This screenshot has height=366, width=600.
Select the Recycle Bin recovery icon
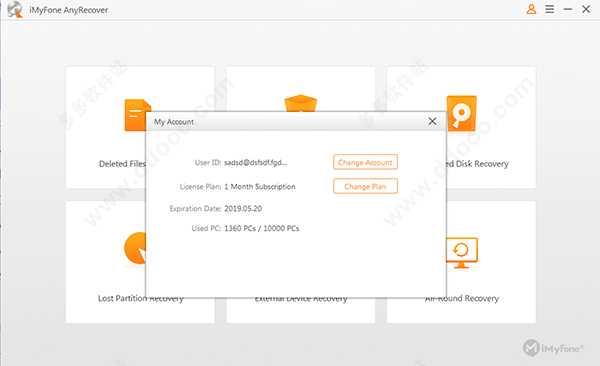(x=301, y=103)
